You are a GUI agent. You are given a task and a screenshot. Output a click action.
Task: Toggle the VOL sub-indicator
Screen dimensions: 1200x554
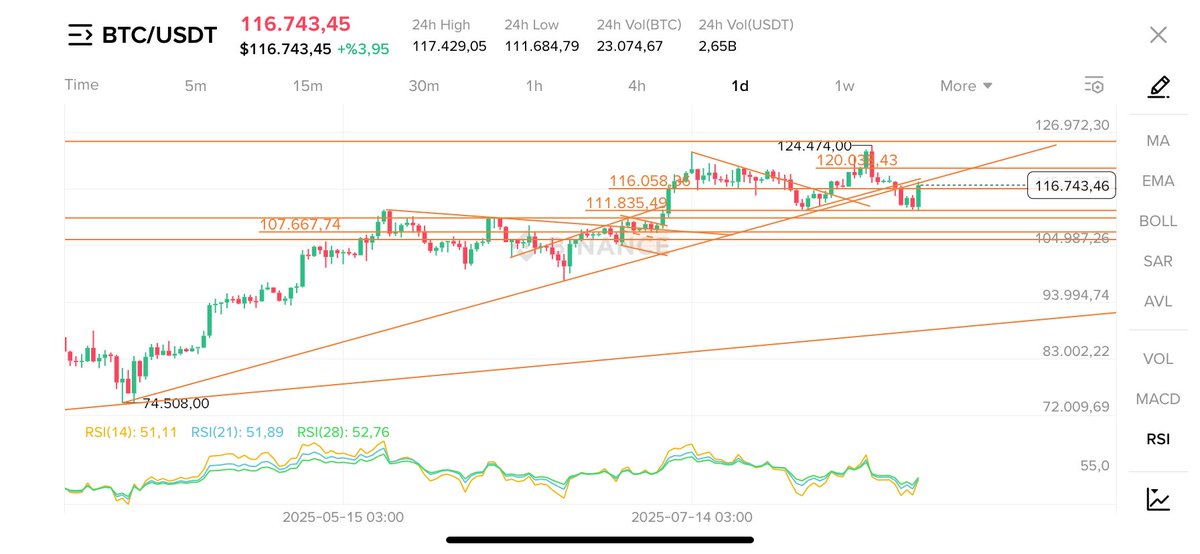(x=1158, y=359)
